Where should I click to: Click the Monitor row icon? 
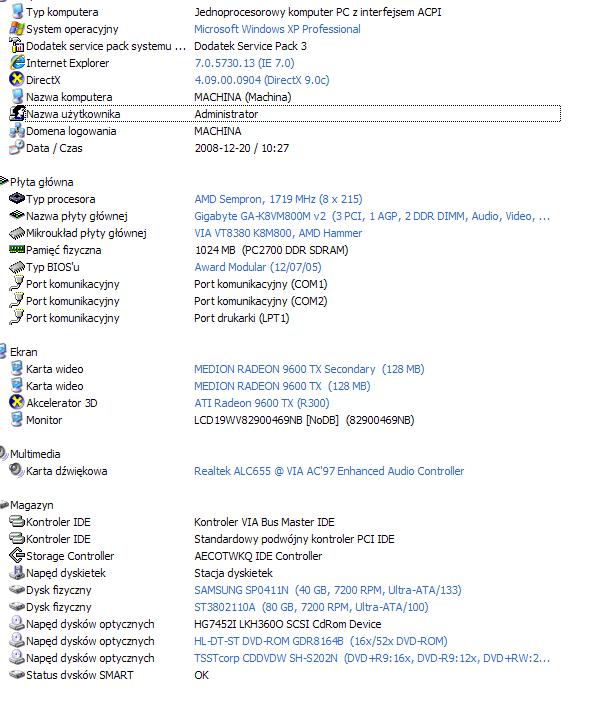tap(16, 420)
